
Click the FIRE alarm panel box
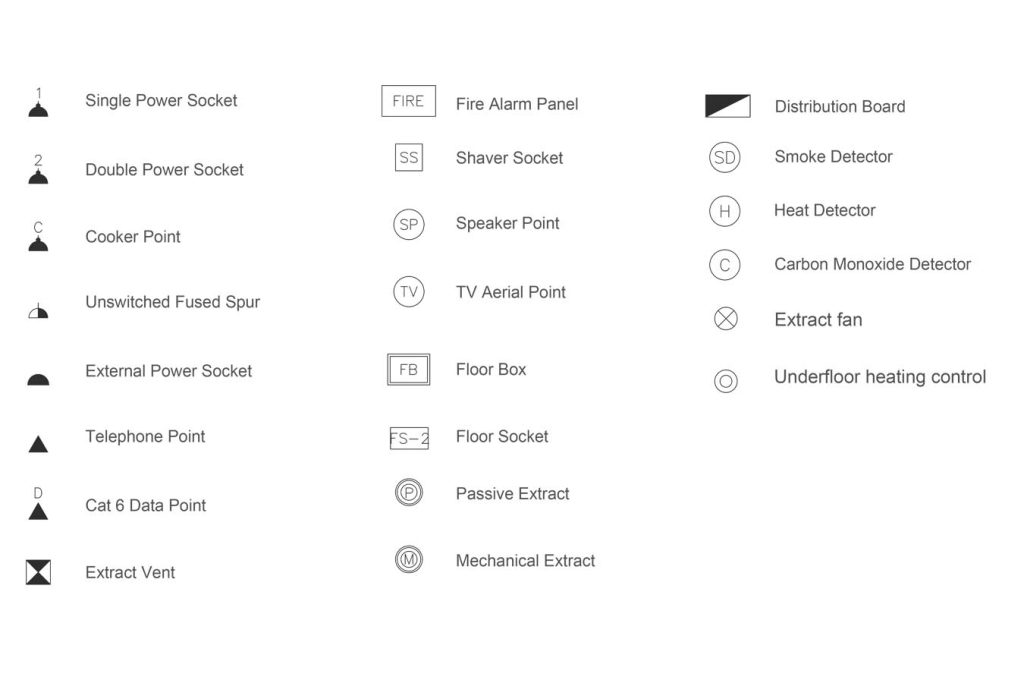point(409,101)
